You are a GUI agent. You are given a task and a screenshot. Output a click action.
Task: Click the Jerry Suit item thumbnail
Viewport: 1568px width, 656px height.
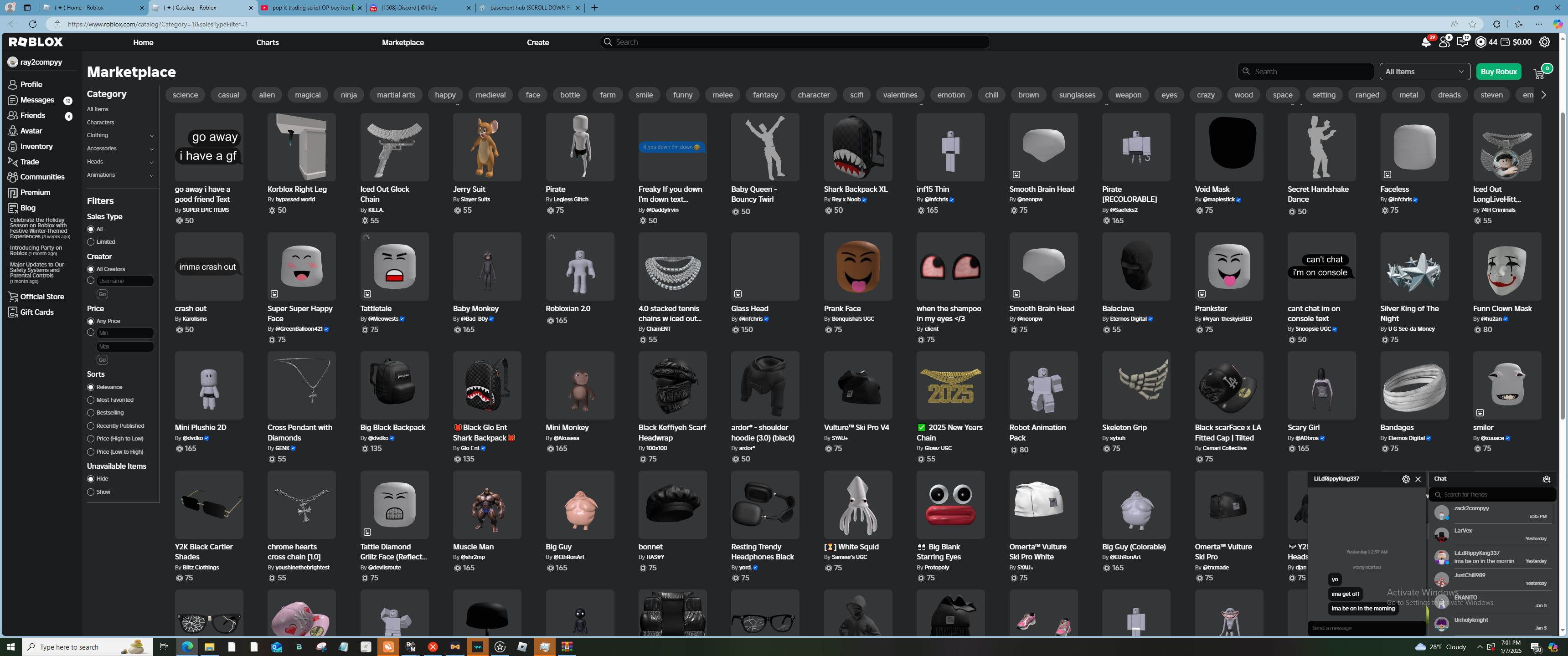(486, 147)
